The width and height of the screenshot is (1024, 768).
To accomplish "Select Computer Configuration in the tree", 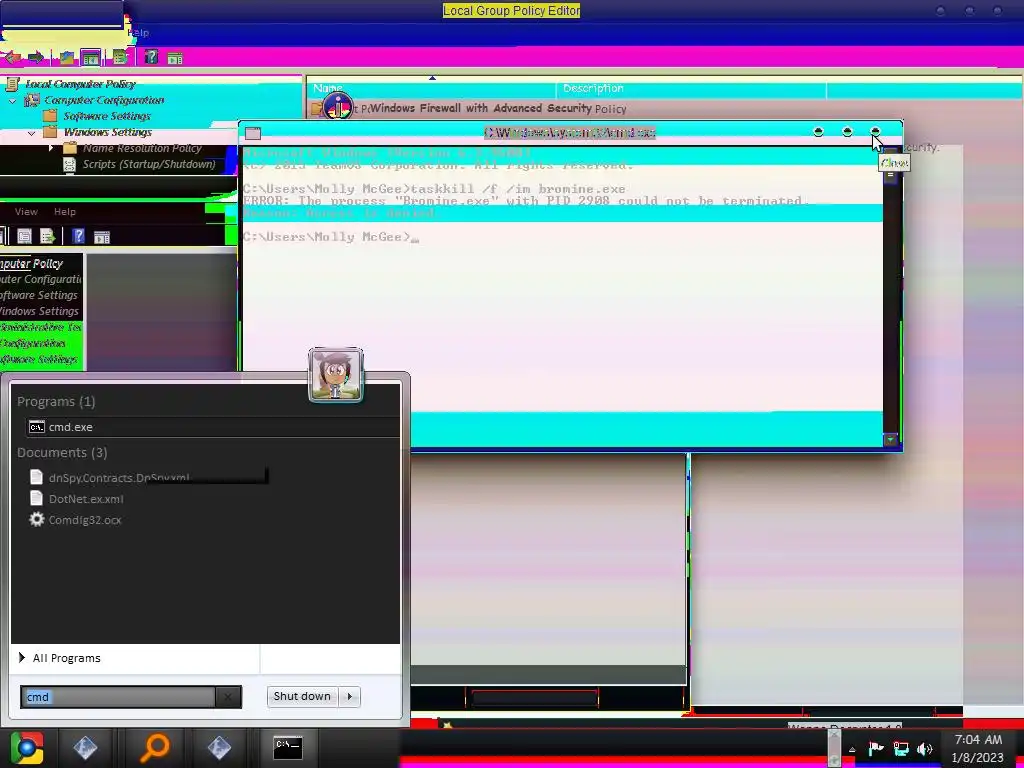I will pyautogui.click(x=104, y=100).
